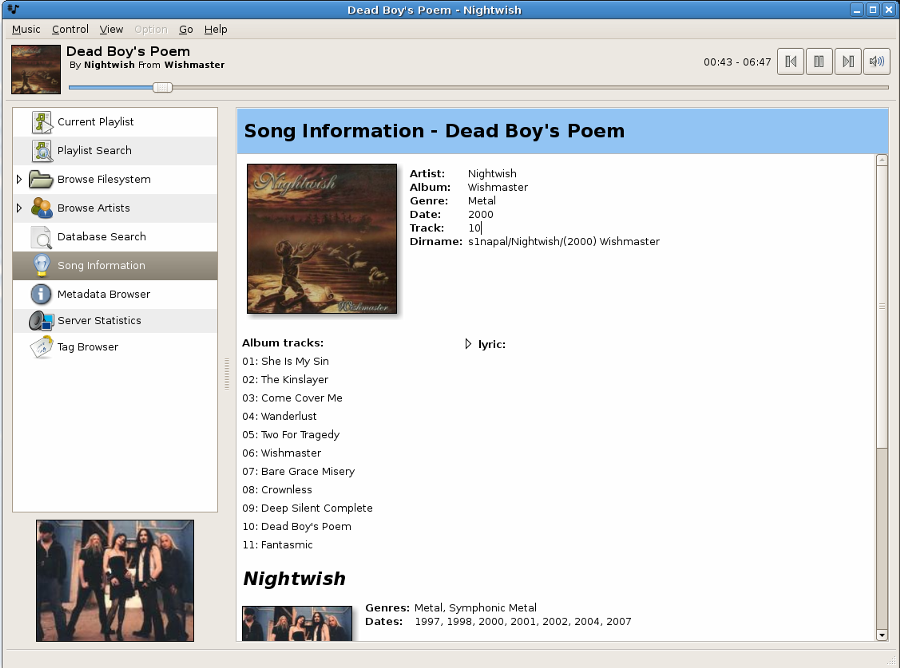Click the scroll down arrow
900x668 pixels.
pyautogui.click(x=882, y=635)
